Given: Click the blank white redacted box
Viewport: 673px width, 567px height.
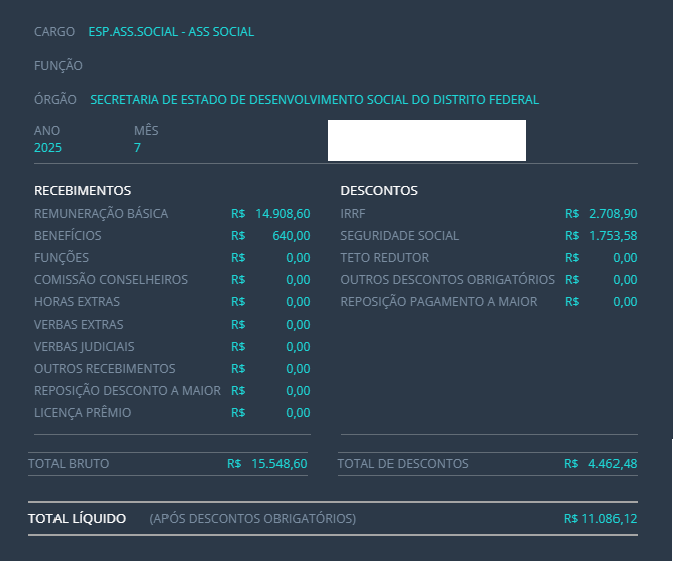Looking at the screenshot, I should [426, 141].
